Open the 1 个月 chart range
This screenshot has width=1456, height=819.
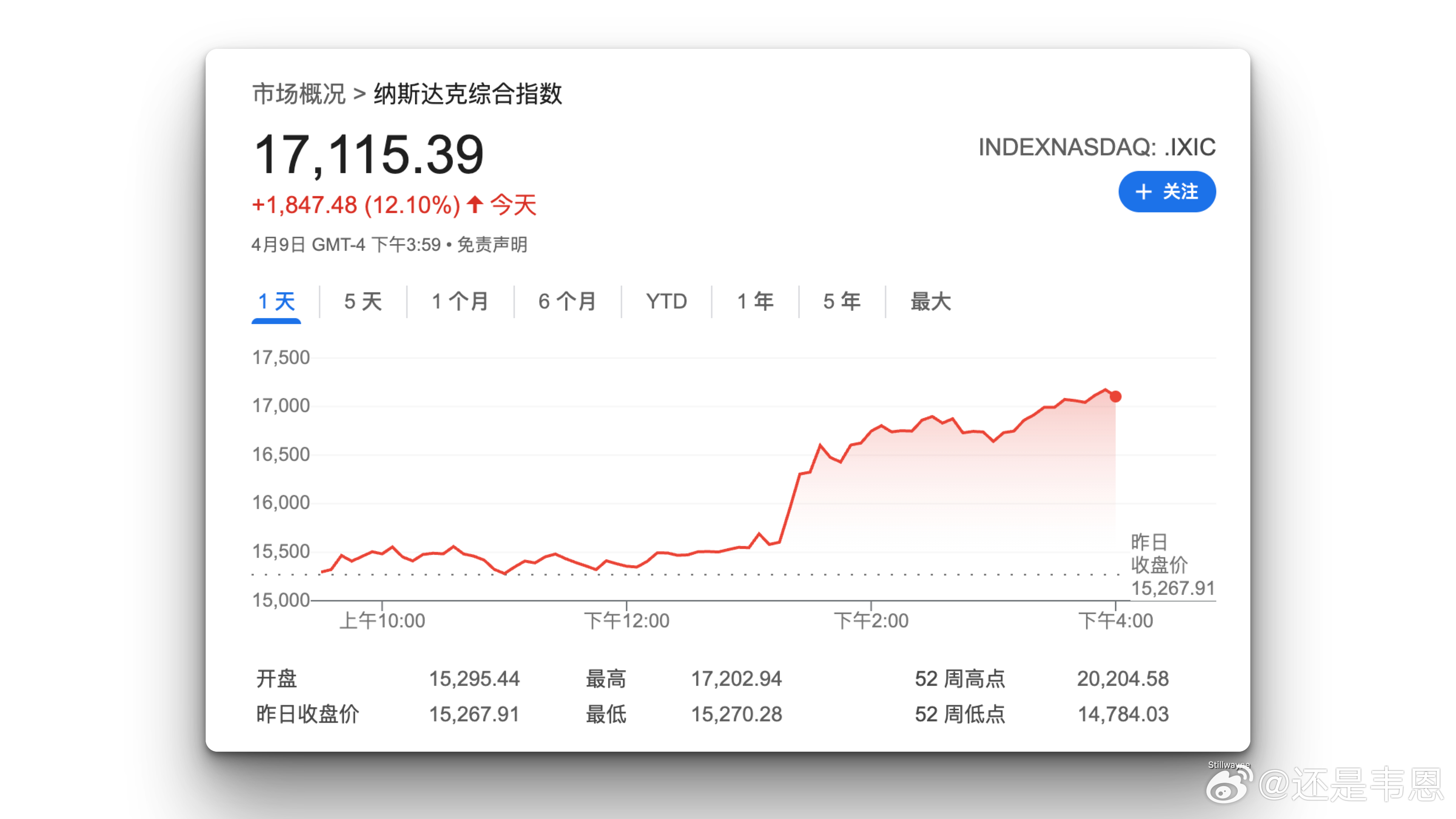tap(460, 302)
